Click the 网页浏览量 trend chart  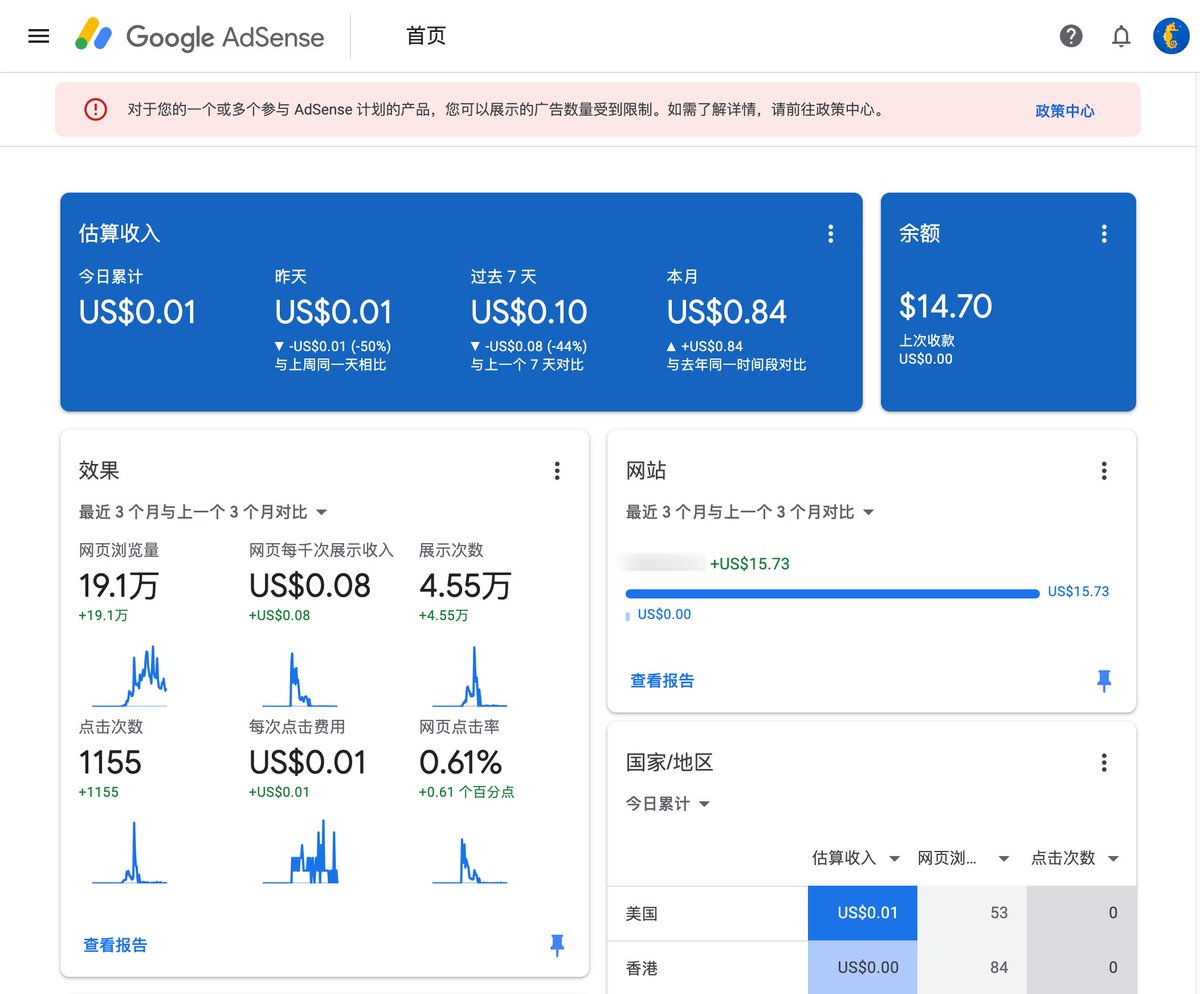pos(129,676)
